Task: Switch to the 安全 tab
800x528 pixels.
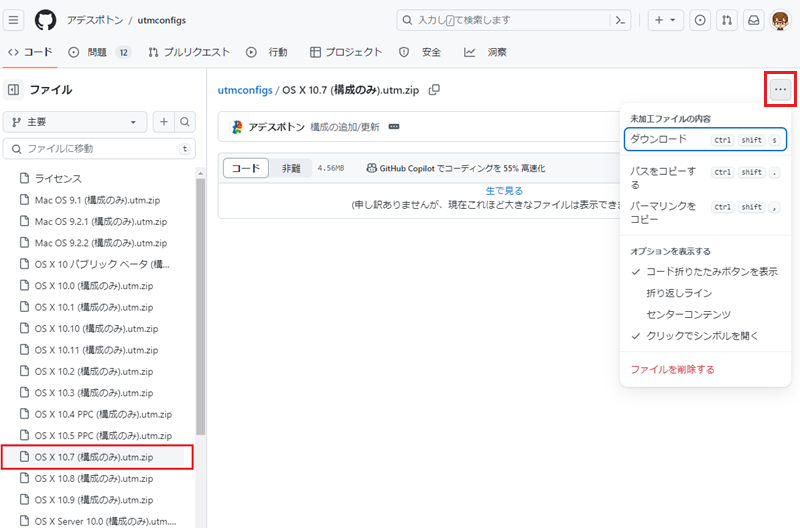Action: [420, 52]
